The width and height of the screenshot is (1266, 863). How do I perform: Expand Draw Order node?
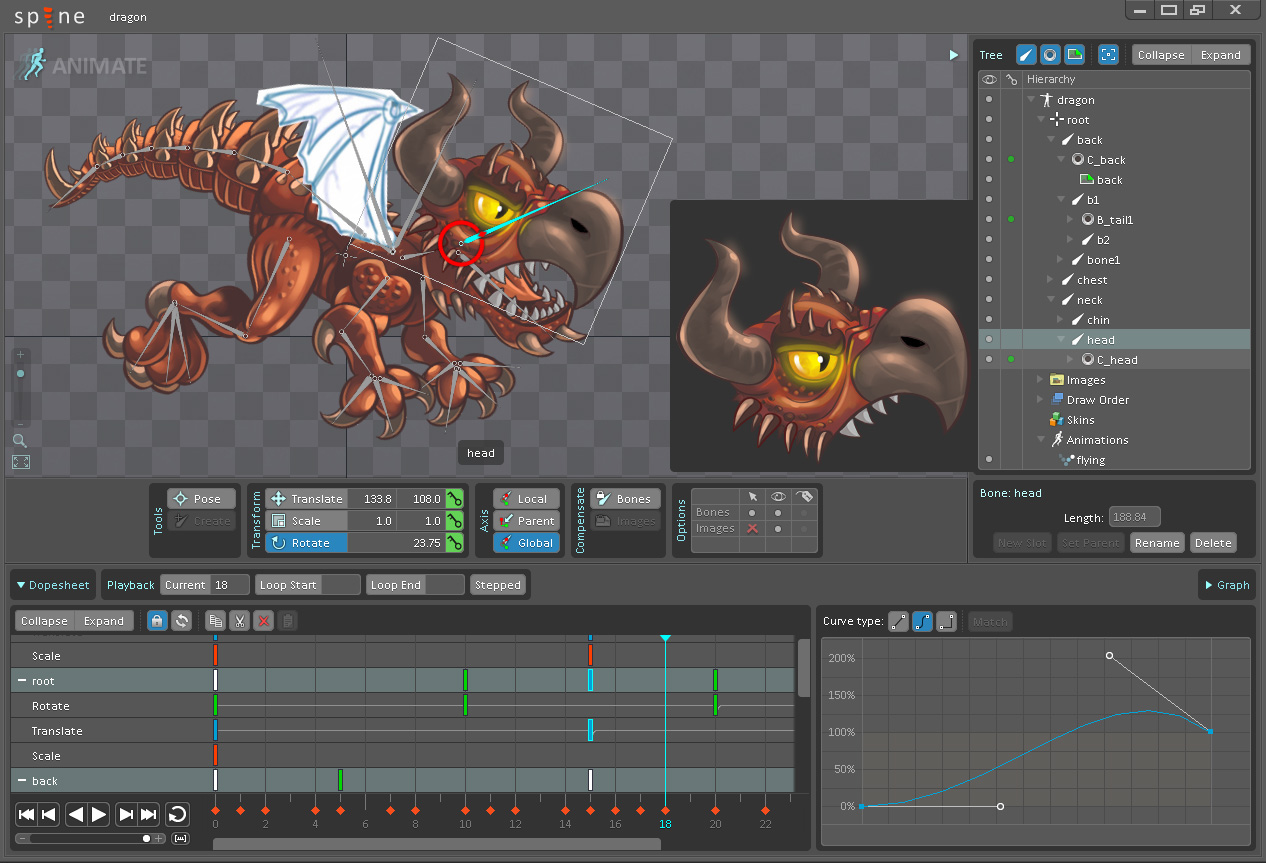1041,399
